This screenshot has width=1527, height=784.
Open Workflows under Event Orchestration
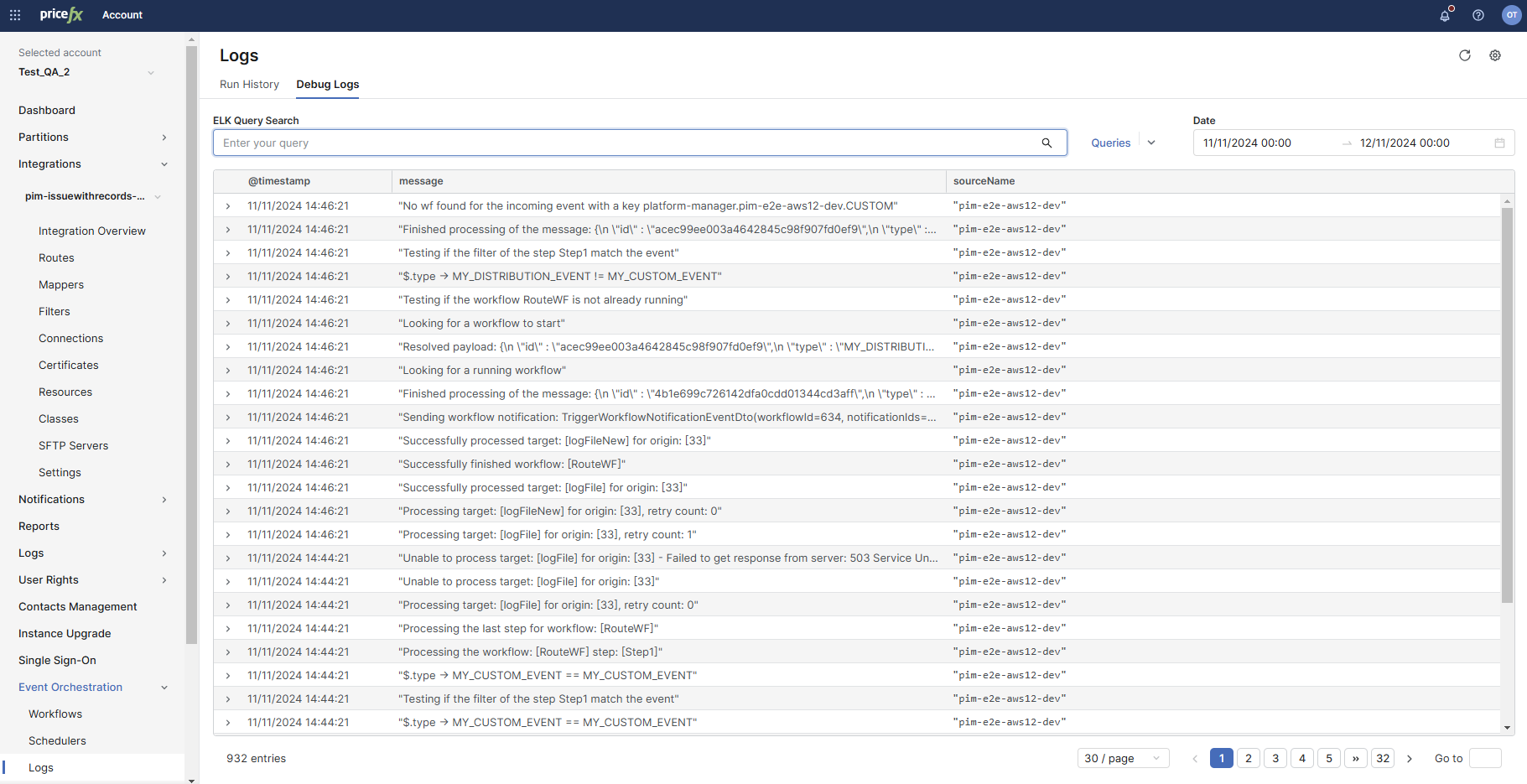[55, 714]
